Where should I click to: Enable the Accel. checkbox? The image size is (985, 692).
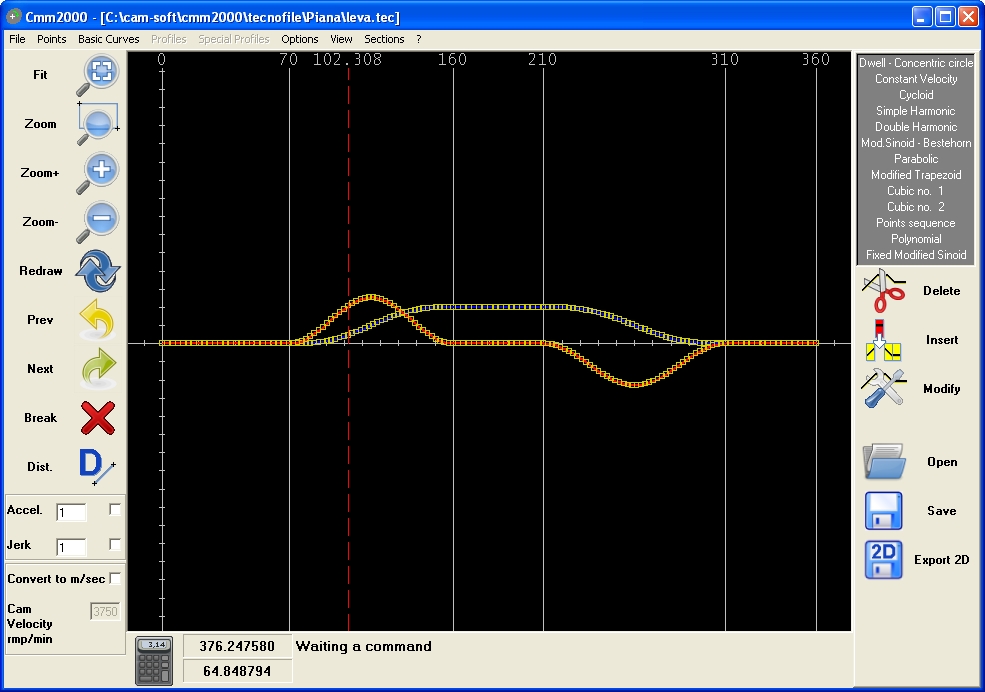click(115, 510)
